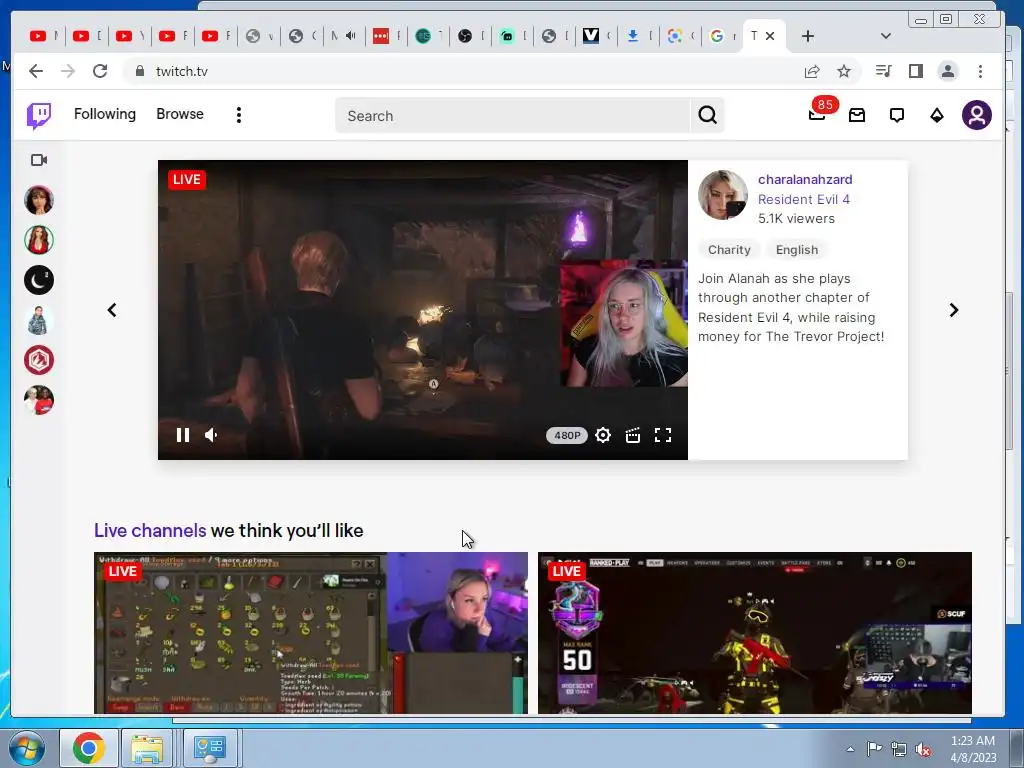Open the Chrome profile icon
The image size is (1024, 768).
[948, 71]
